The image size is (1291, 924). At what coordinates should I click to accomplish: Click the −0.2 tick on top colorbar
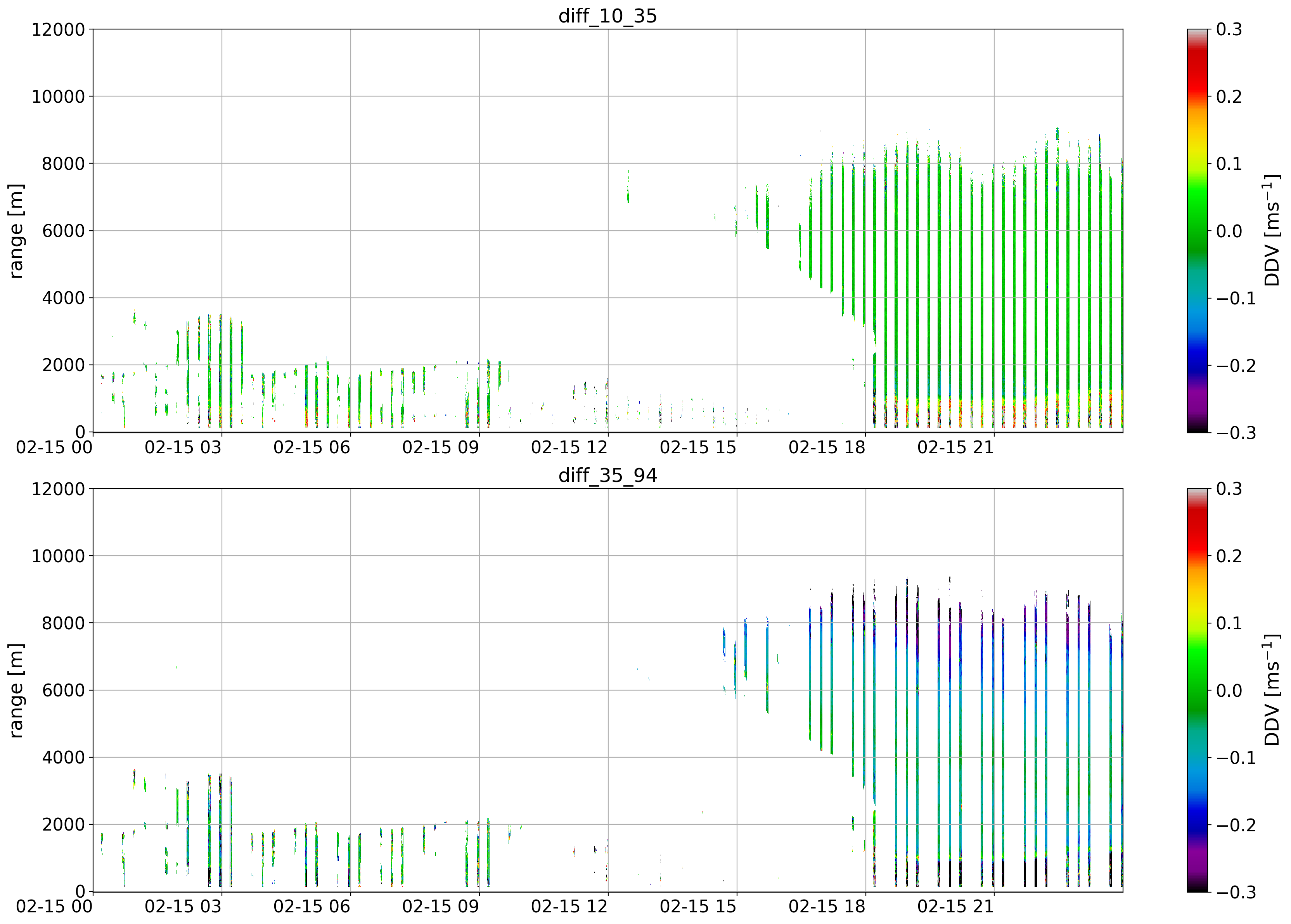tap(1236, 365)
